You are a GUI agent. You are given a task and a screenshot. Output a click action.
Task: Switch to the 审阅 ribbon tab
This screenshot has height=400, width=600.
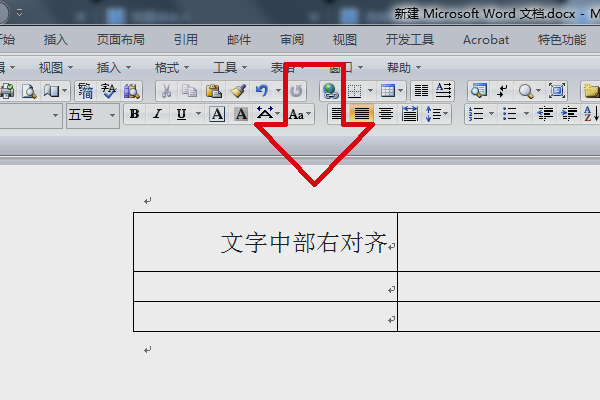(292, 39)
